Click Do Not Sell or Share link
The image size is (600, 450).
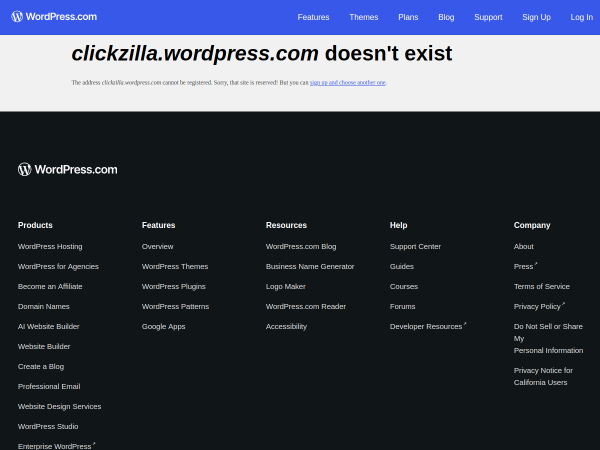pyautogui.click(x=548, y=338)
